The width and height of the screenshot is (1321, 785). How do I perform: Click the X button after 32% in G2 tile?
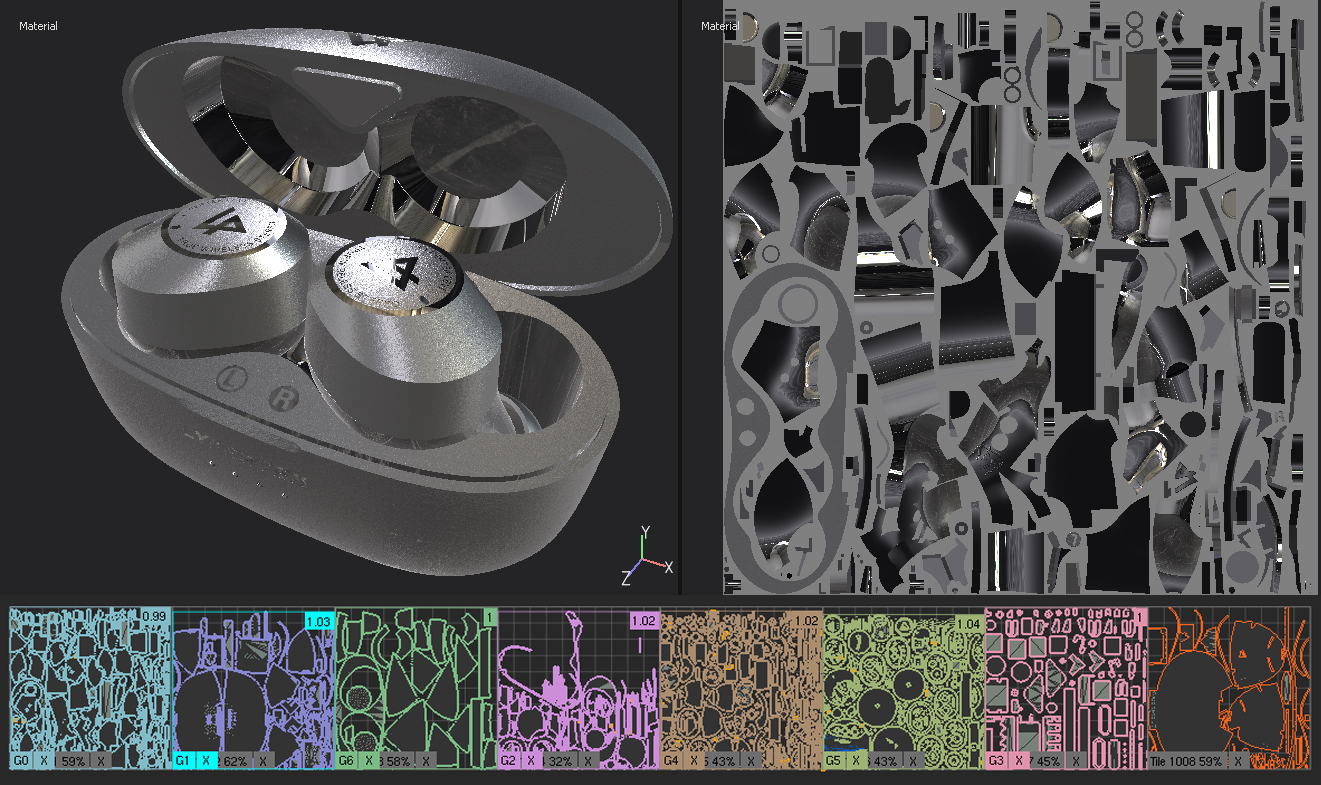click(x=587, y=761)
